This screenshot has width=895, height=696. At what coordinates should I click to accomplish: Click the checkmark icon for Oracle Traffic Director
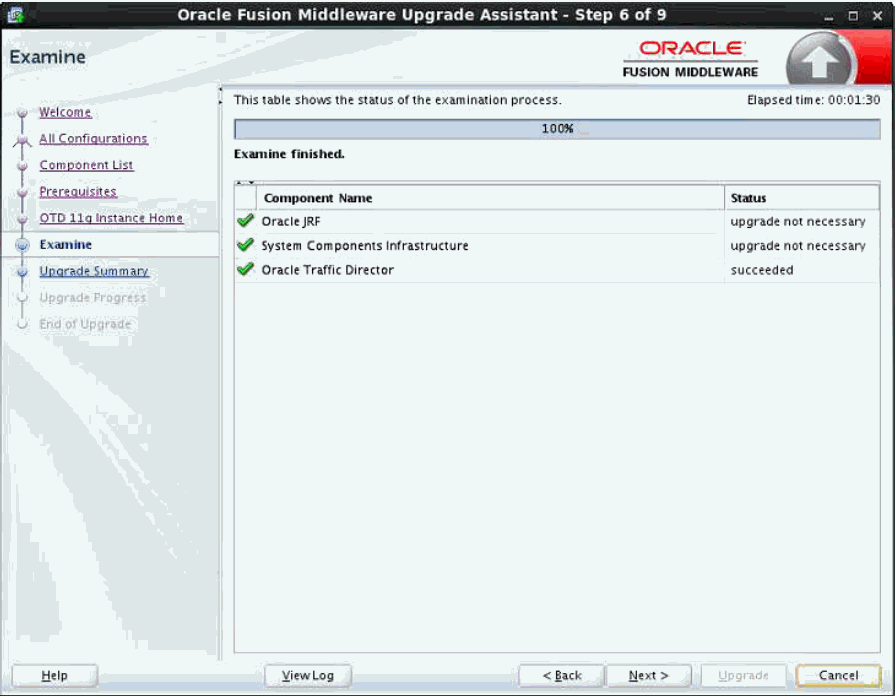point(245,269)
